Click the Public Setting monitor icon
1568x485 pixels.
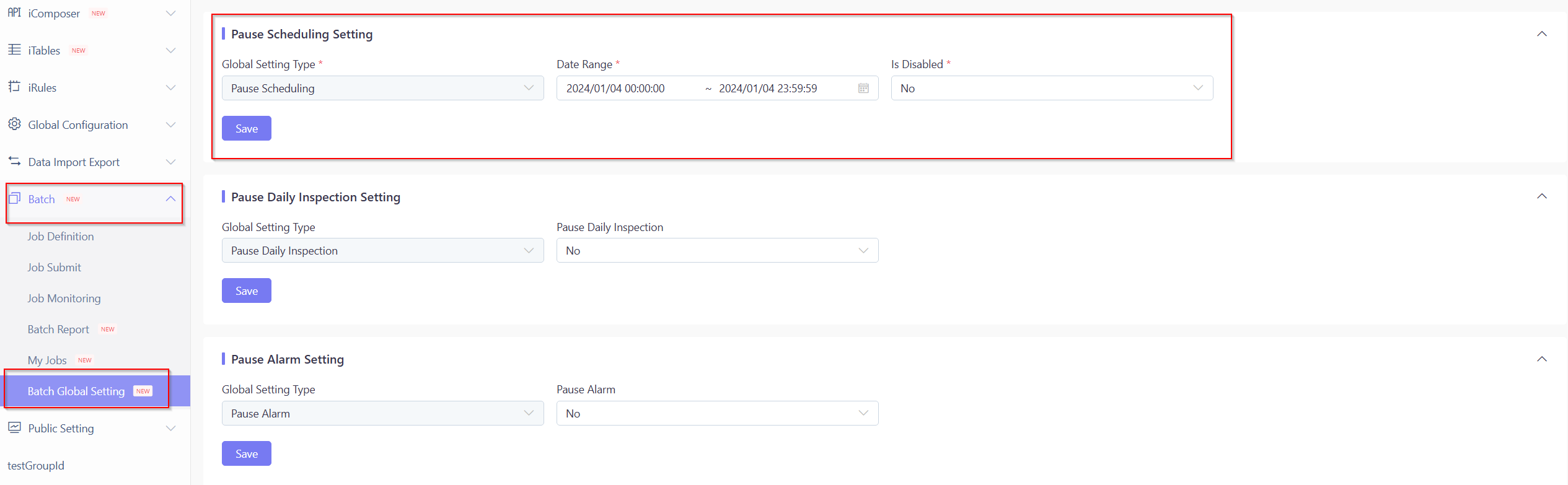tap(14, 427)
